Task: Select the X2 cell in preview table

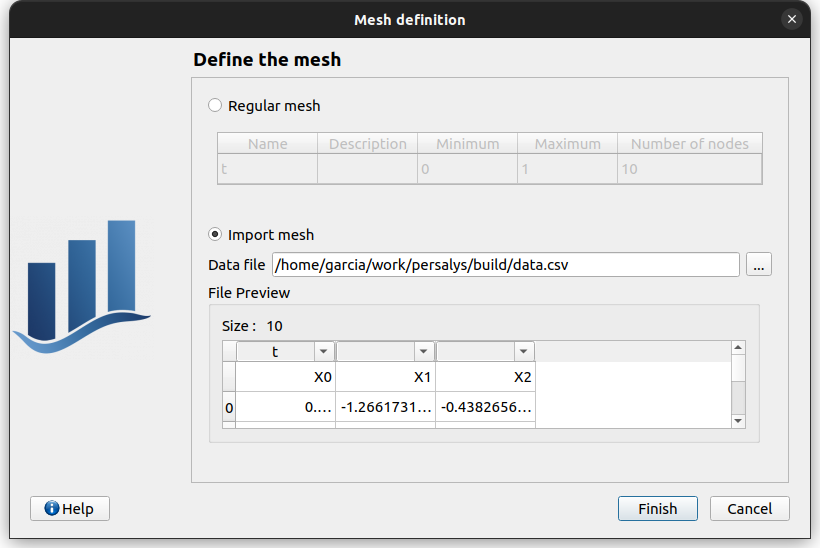Action: (x=485, y=377)
